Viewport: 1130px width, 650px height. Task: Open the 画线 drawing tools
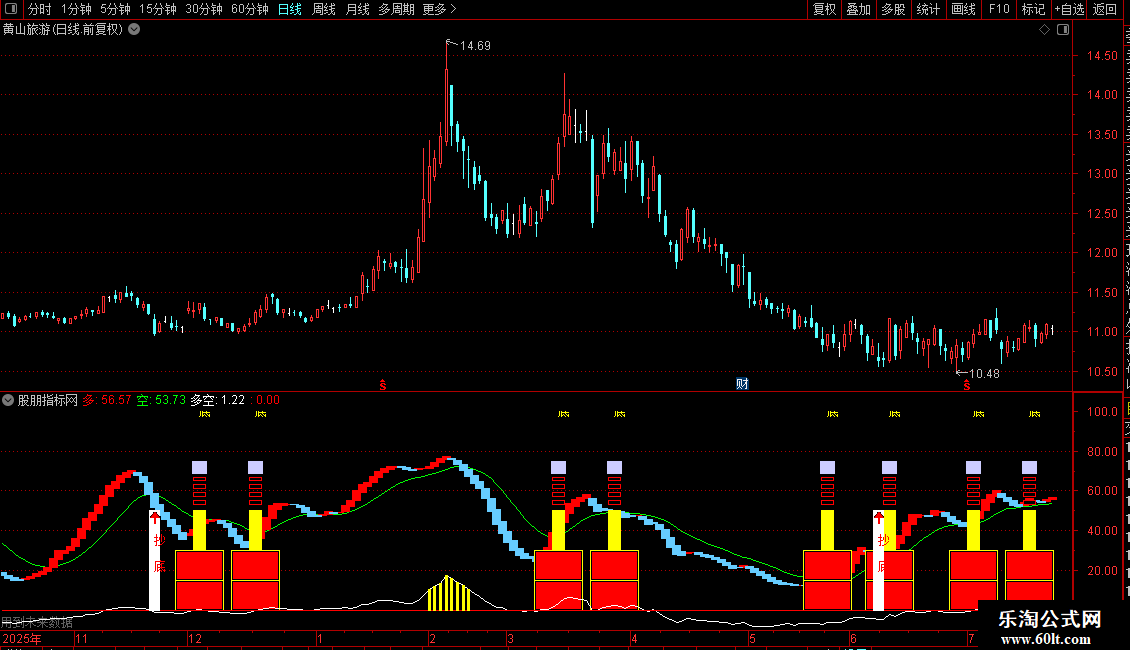[x=964, y=9]
